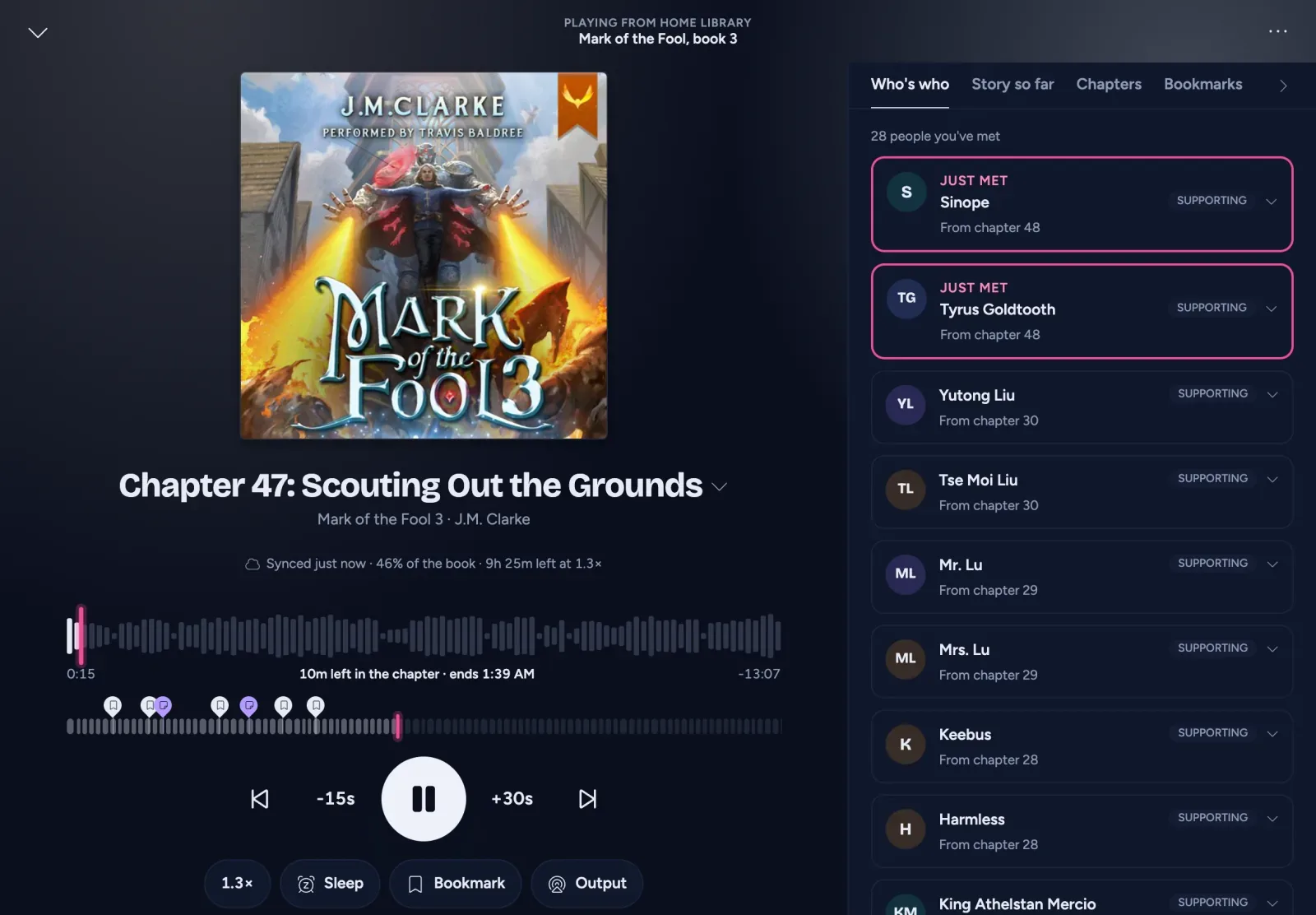Click Tyrus Goldtooth's 'TG' avatar

(x=906, y=298)
